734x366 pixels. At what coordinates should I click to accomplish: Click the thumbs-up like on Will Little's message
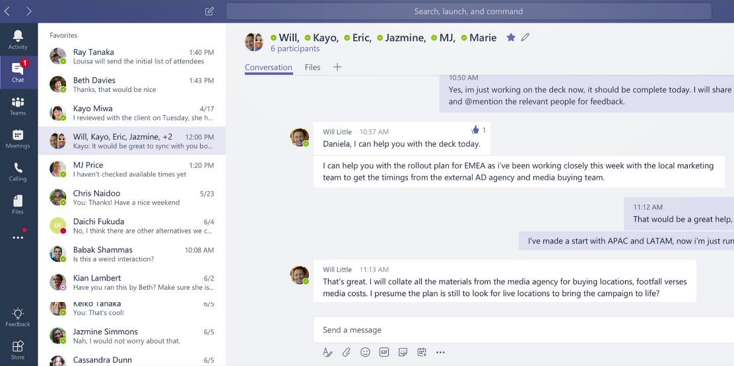pos(475,130)
